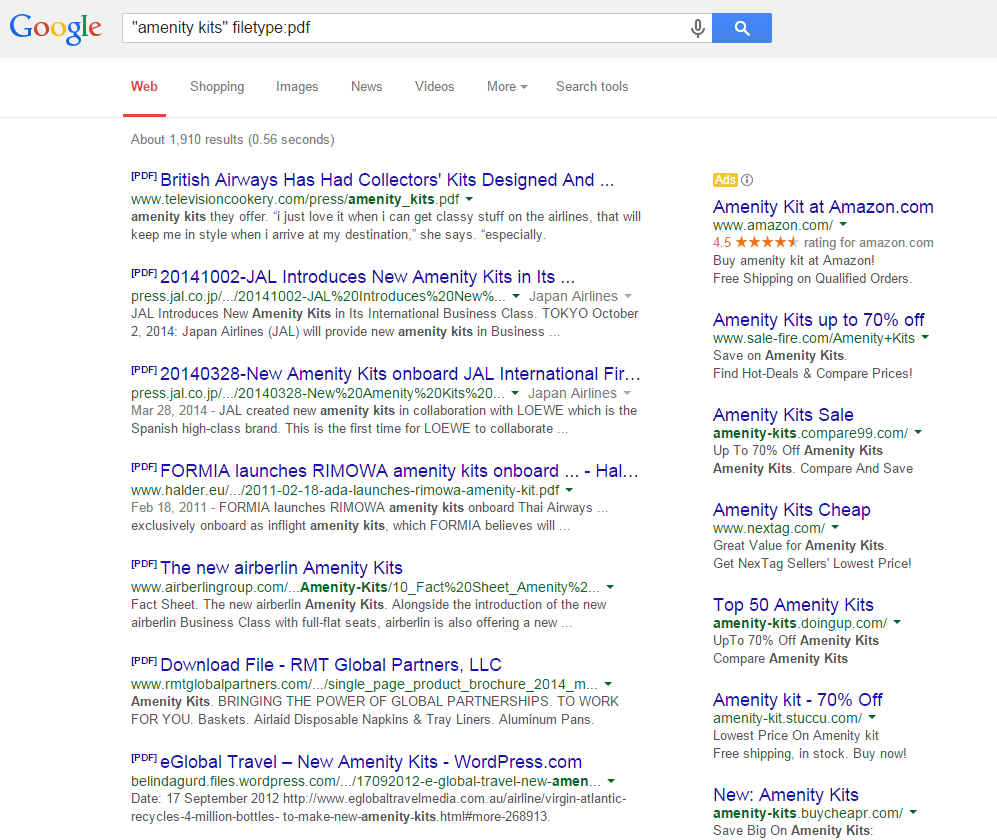Expand dropdown arrow beside nextag.com ad URL
This screenshot has width=997, height=840.
(835, 528)
